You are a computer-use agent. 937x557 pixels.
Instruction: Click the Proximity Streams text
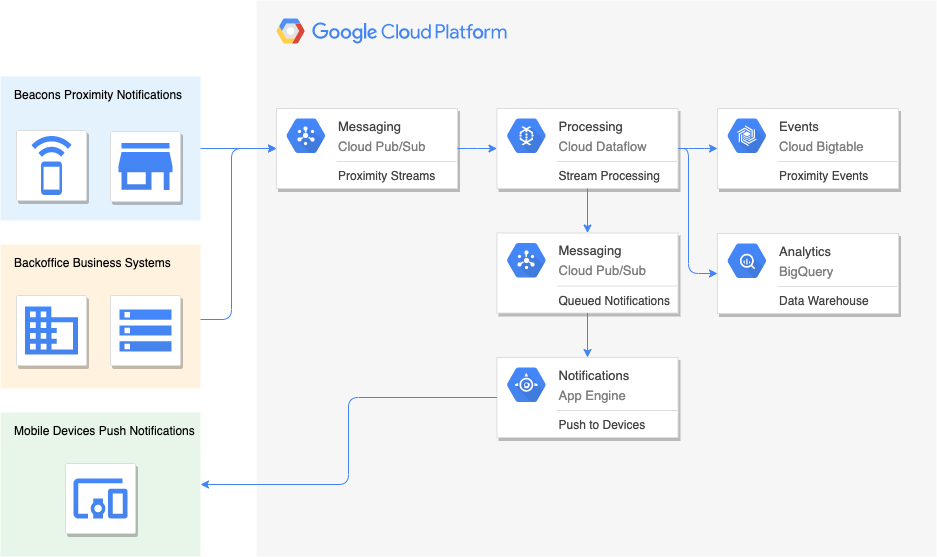(x=387, y=176)
